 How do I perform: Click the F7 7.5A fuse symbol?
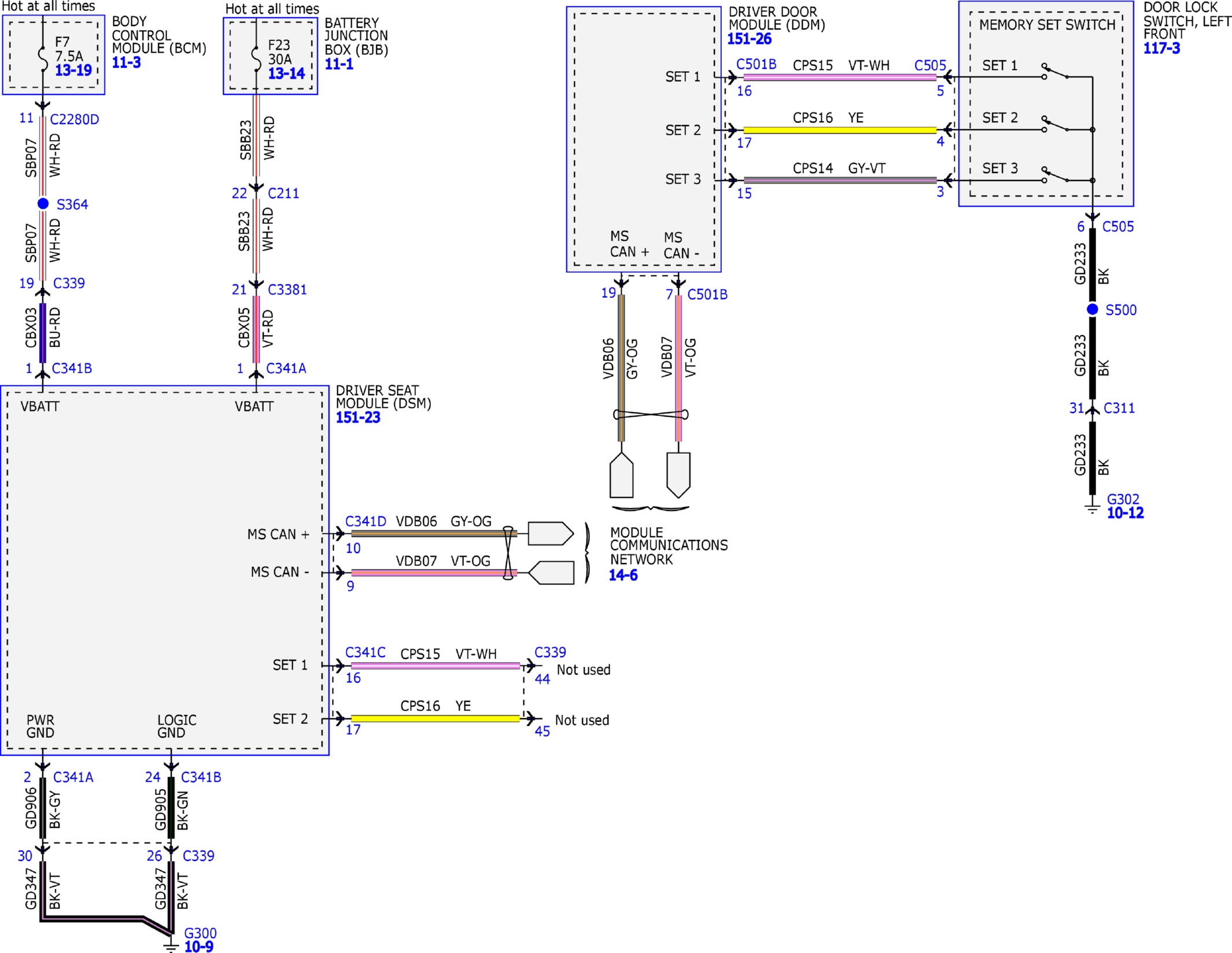point(43,58)
